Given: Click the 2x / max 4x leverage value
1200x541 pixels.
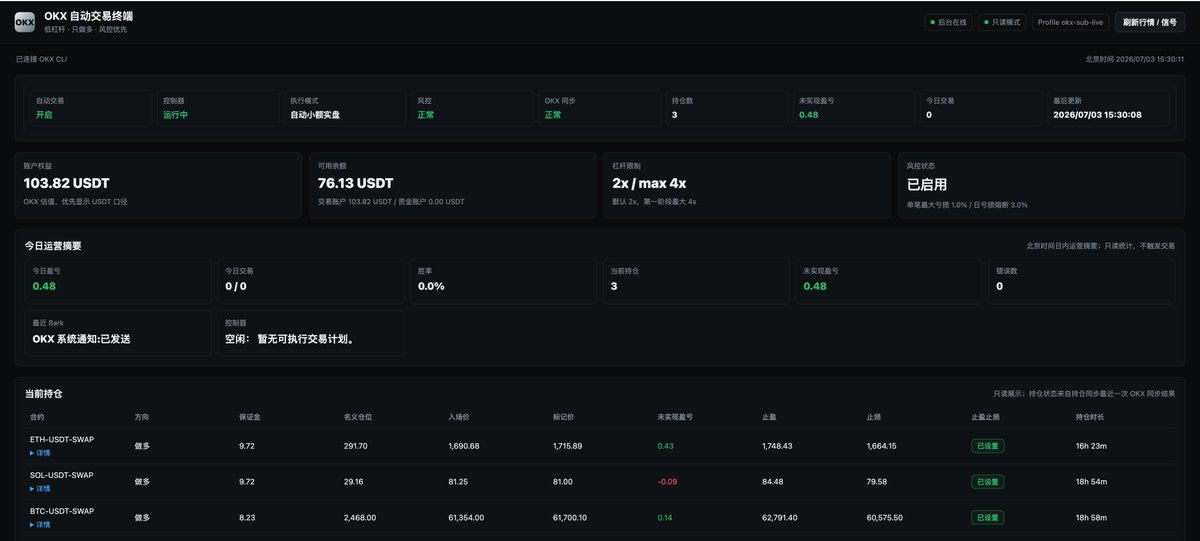Looking at the screenshot, I should pyautogui.click(x=649, y=183).
